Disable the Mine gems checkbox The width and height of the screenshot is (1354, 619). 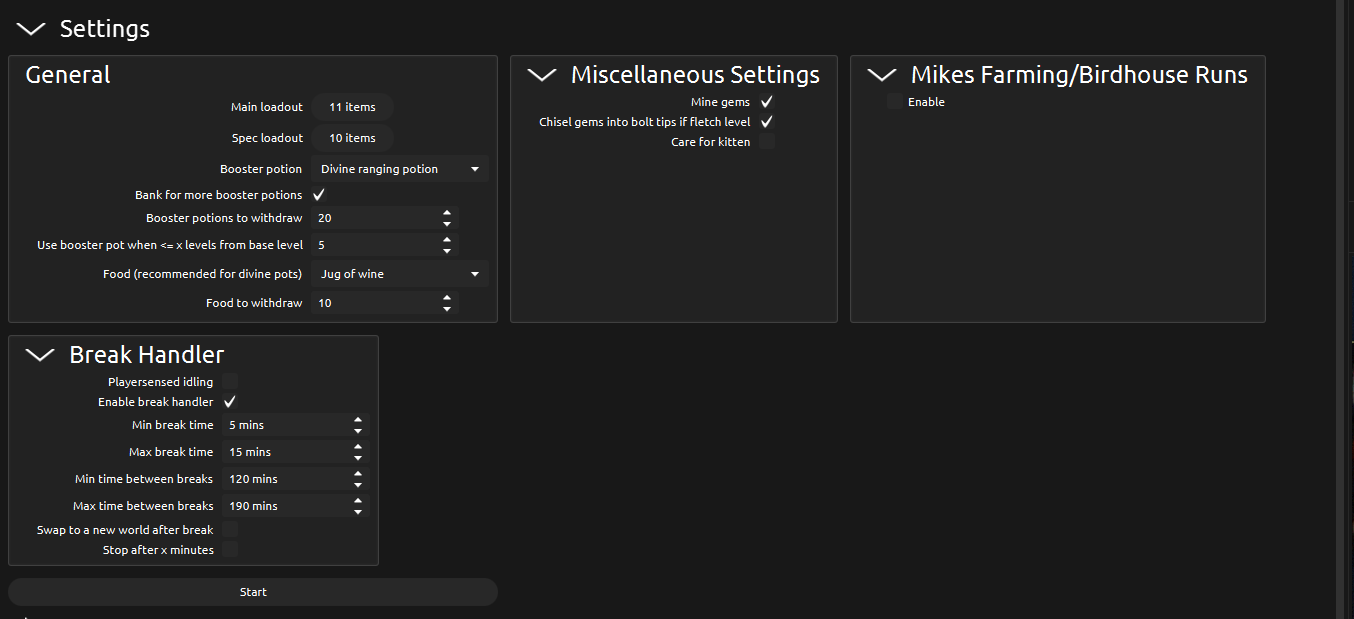[x=767, y=102]
